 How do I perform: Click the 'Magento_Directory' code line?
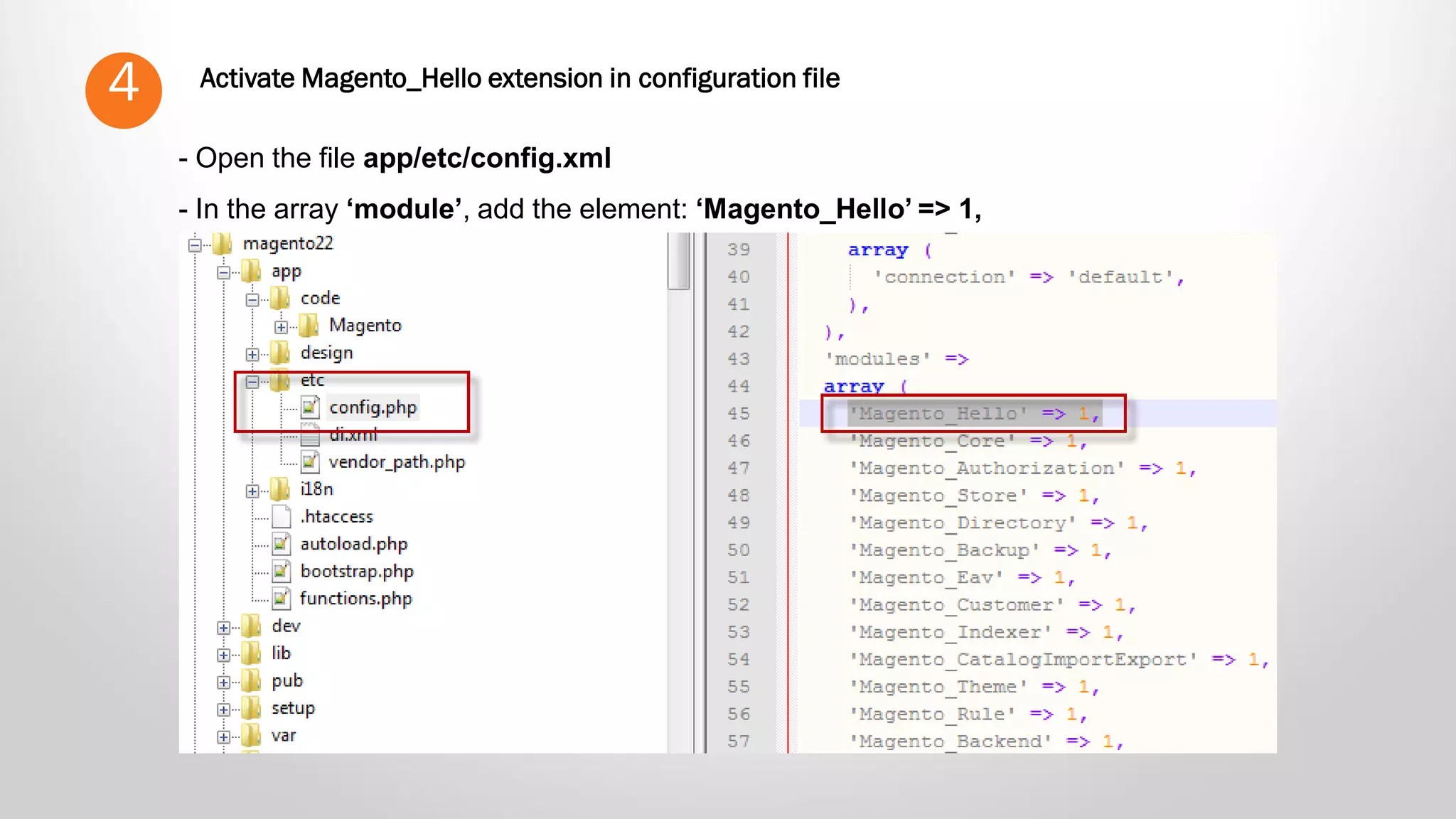(x=999, y=523)
